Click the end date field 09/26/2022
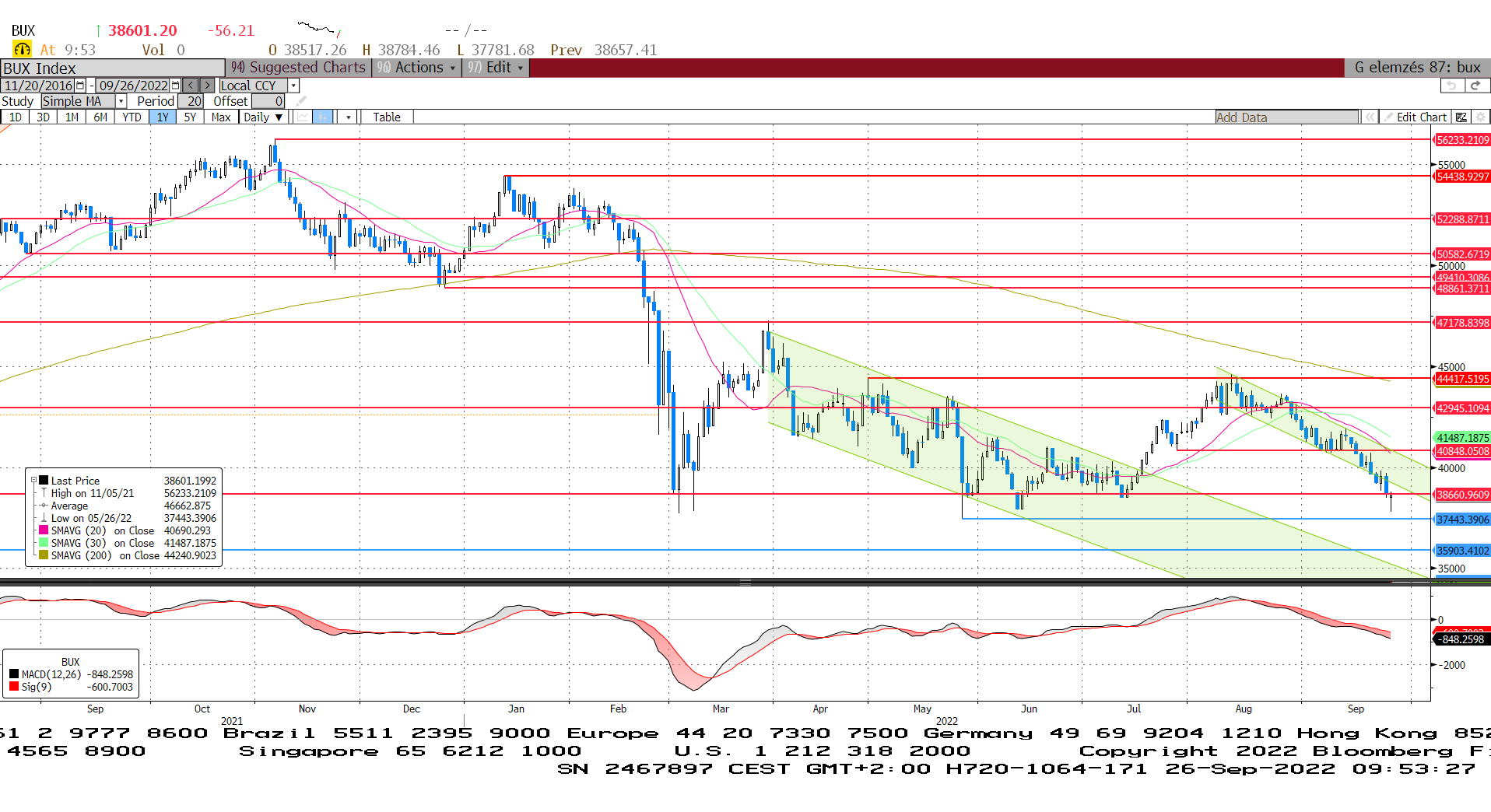 [133, 86]
